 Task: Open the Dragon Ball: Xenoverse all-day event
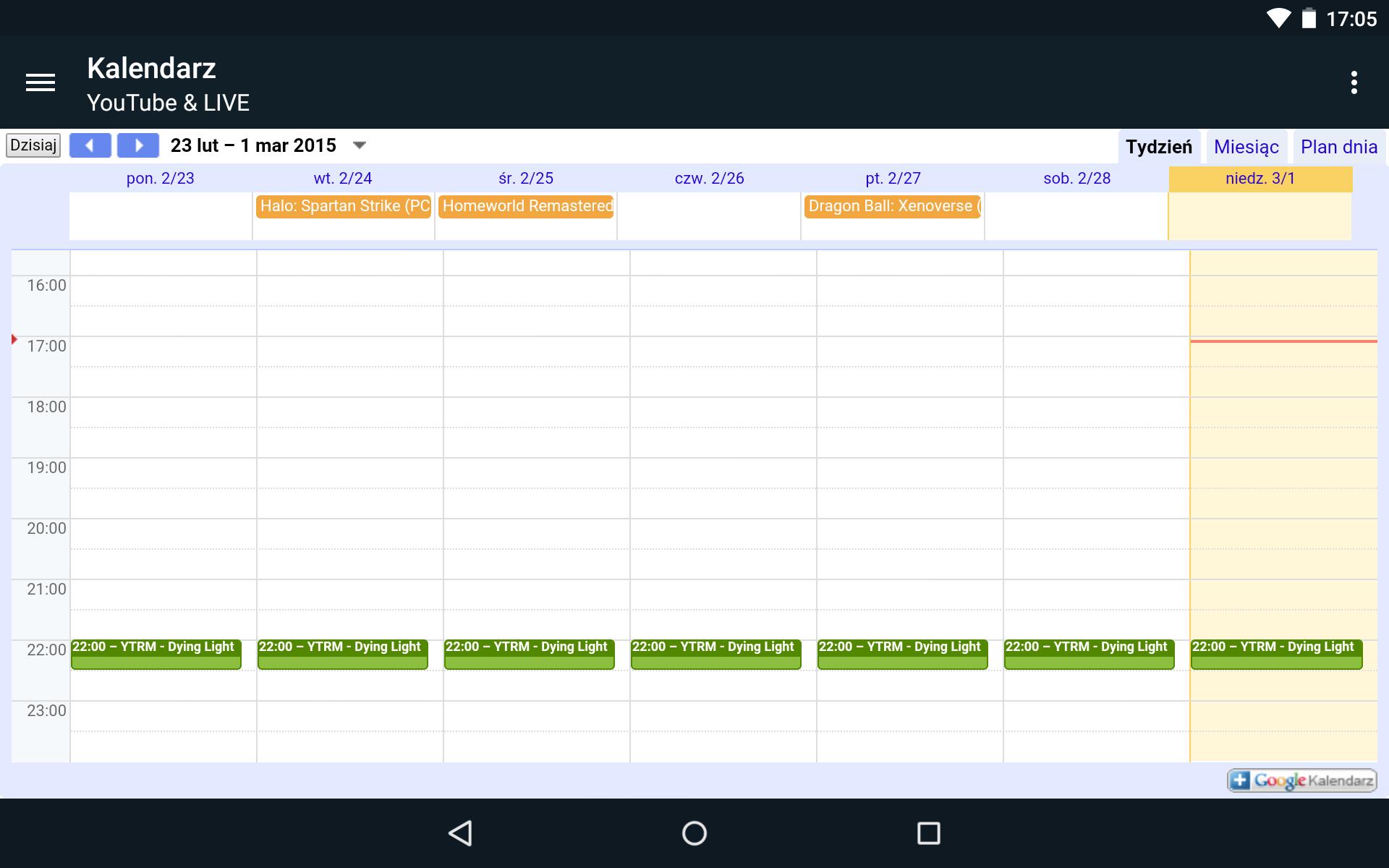(x=893, y=206)
